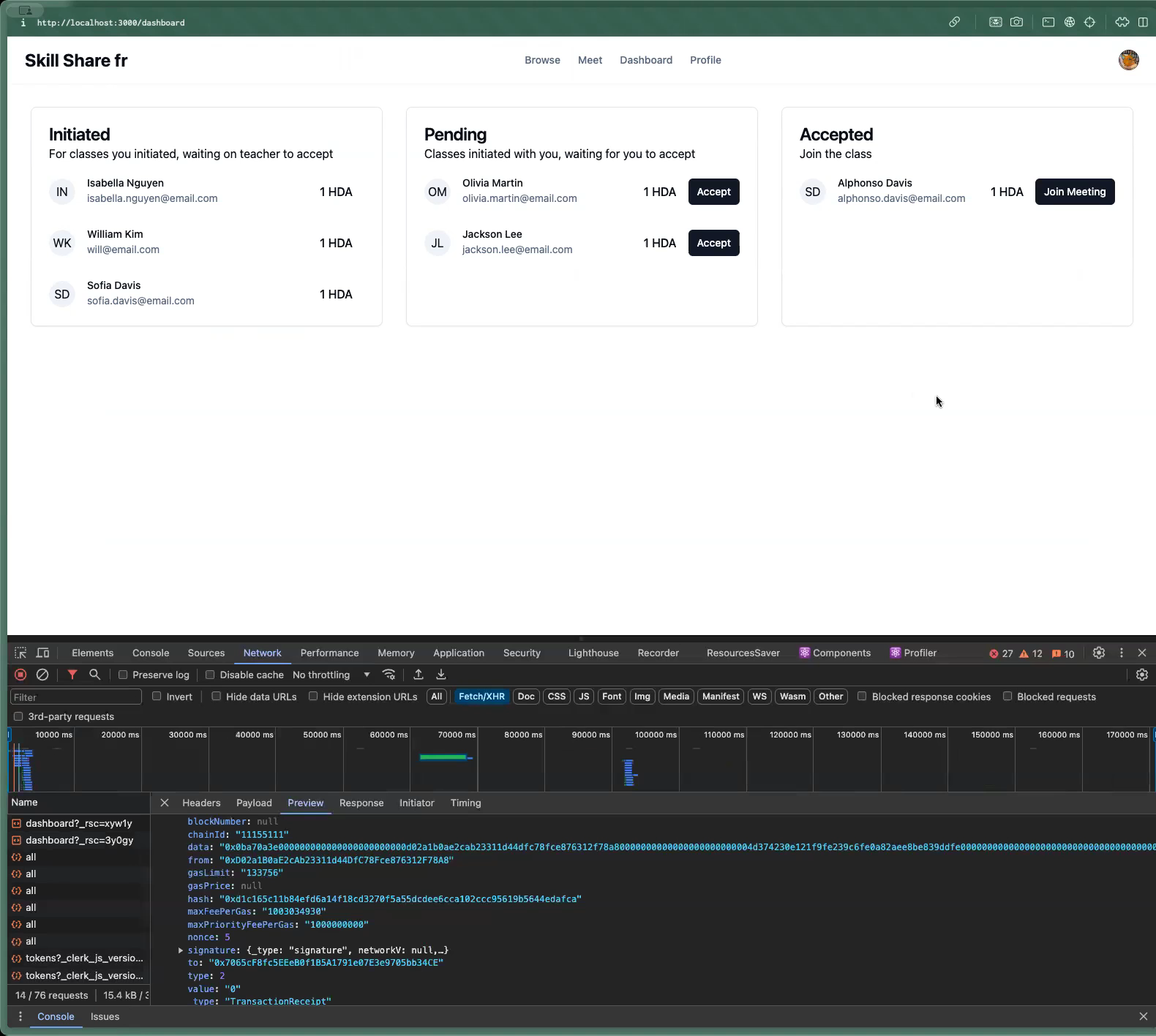Open the Profile navigation link
The height and width of the screenshot is (1036, 1156).
tap(705, 60)
